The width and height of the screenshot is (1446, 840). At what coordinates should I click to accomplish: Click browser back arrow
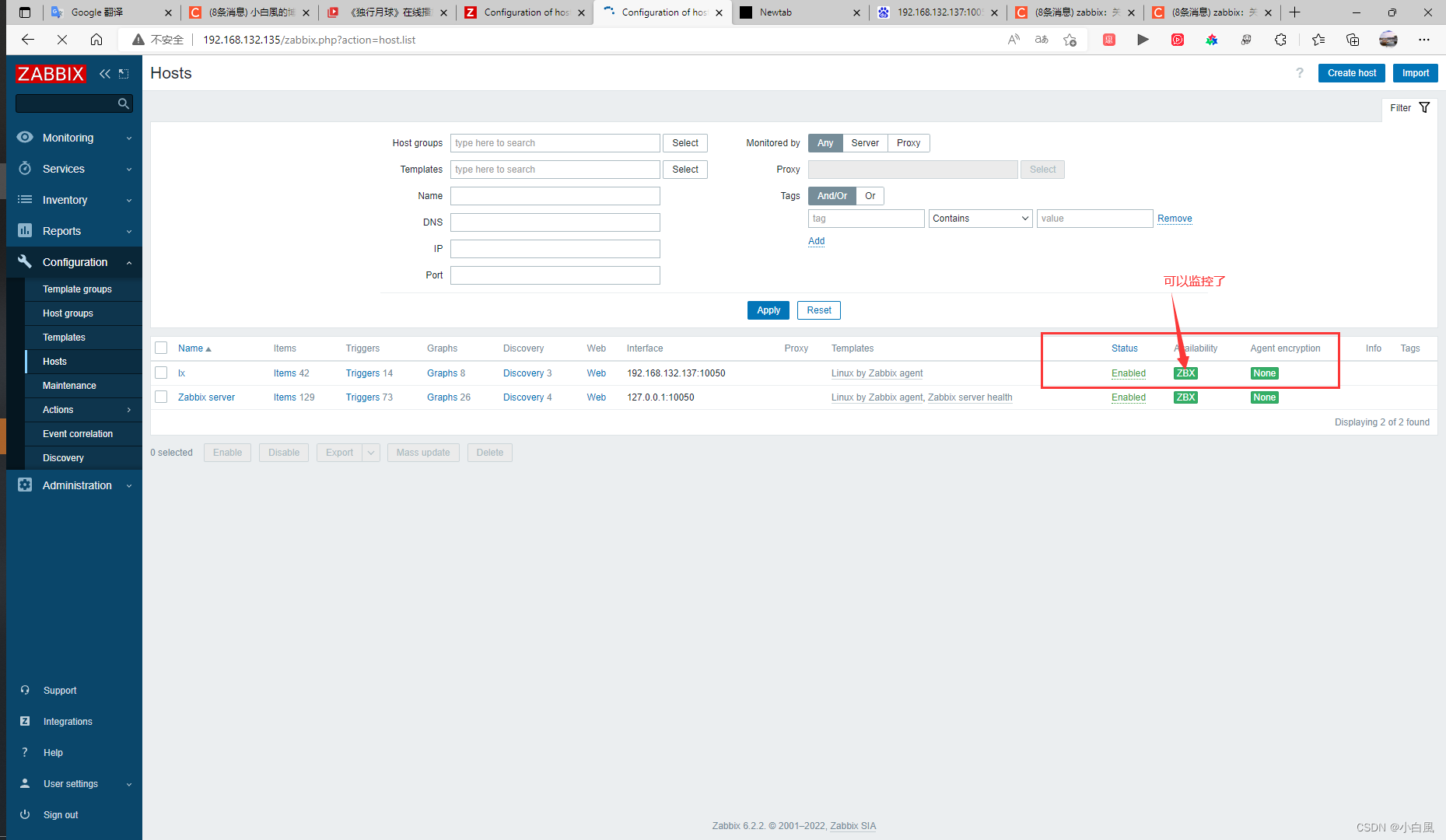[x=28, y=39]
